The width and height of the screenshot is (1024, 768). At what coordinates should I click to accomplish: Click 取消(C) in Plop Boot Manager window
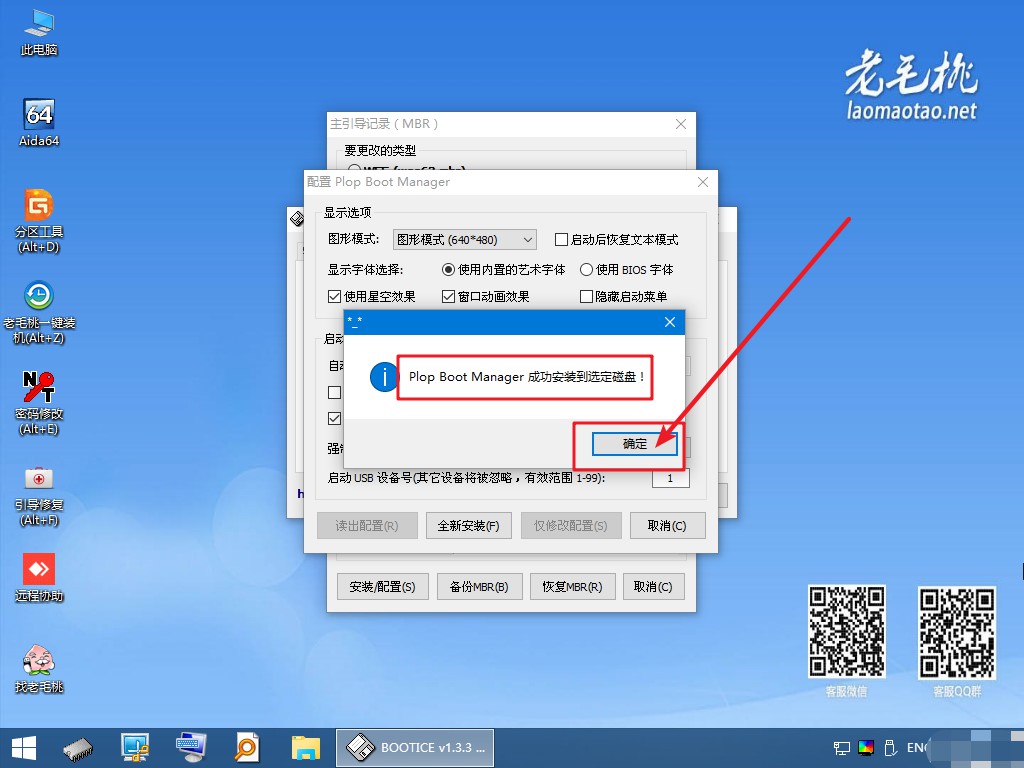point(667,526)
